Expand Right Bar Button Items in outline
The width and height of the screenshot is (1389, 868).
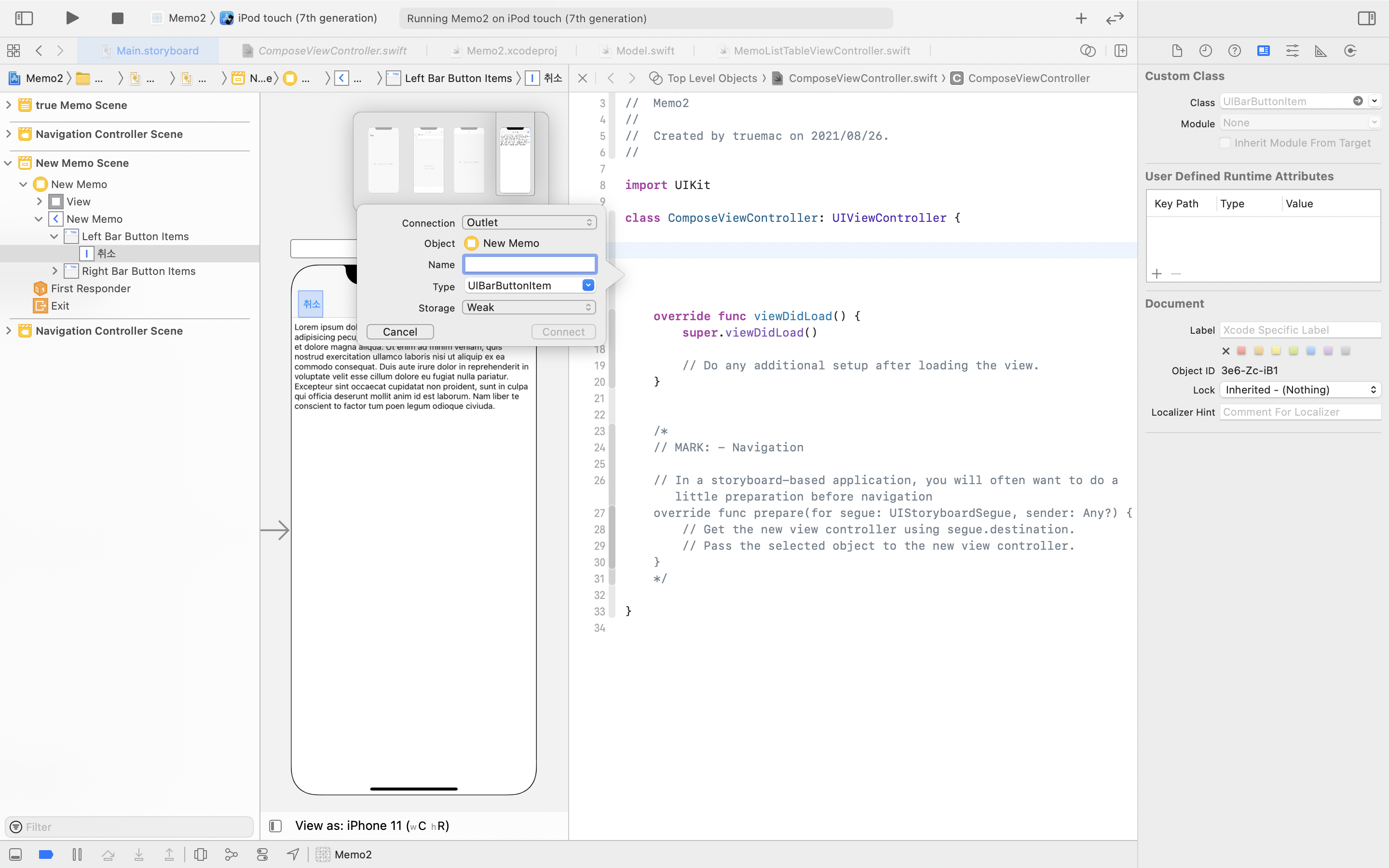click(54, 271)
